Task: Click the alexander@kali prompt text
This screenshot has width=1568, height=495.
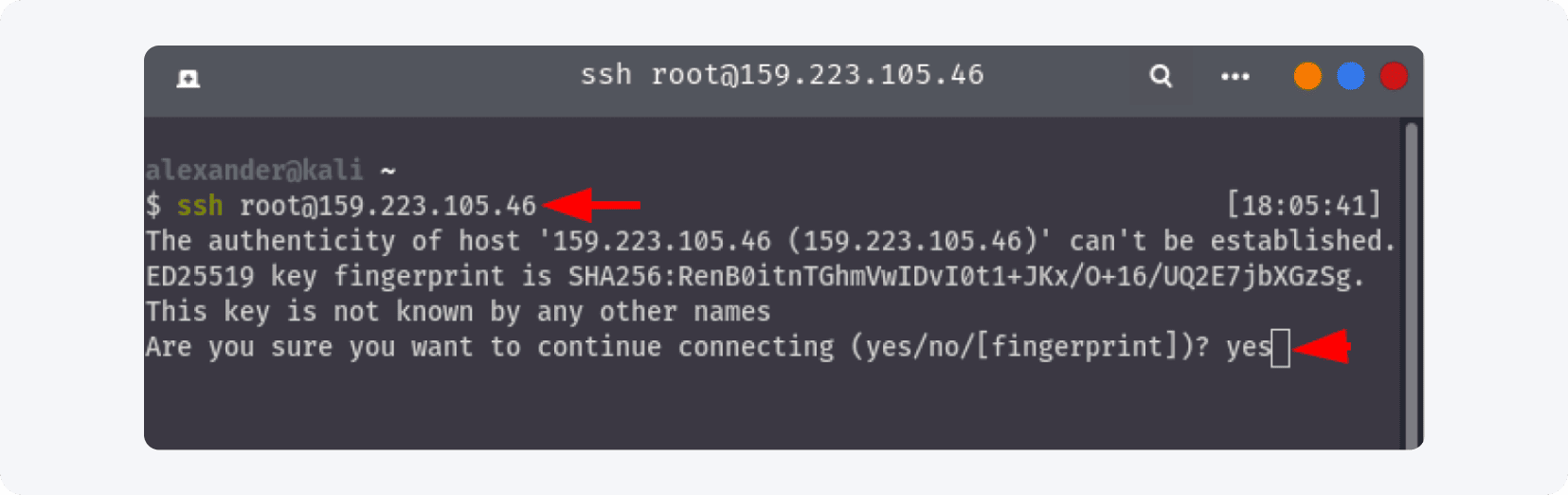Action: (254, 170)
